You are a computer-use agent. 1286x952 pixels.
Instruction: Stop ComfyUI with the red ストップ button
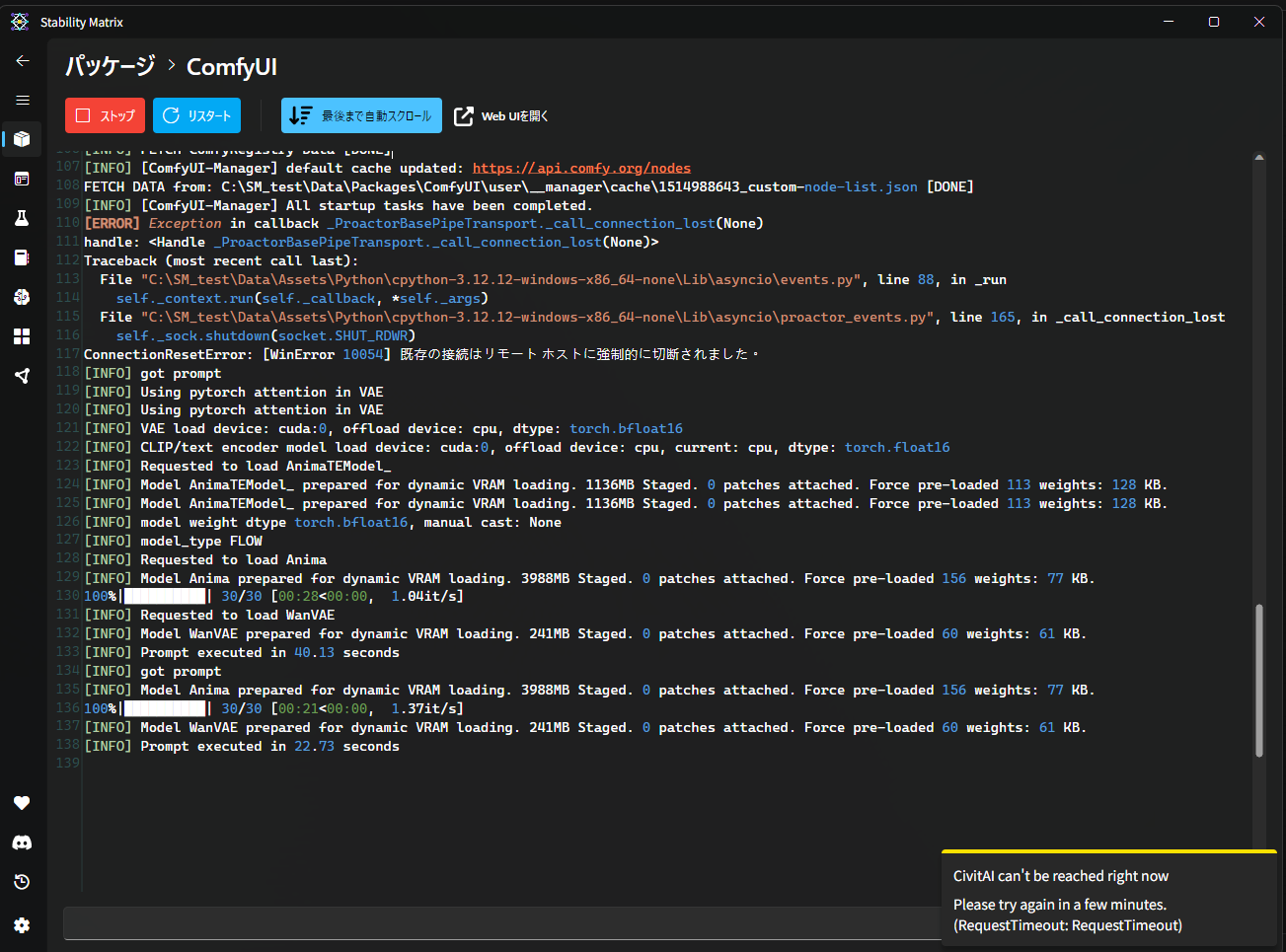click(x=105, y=115)
